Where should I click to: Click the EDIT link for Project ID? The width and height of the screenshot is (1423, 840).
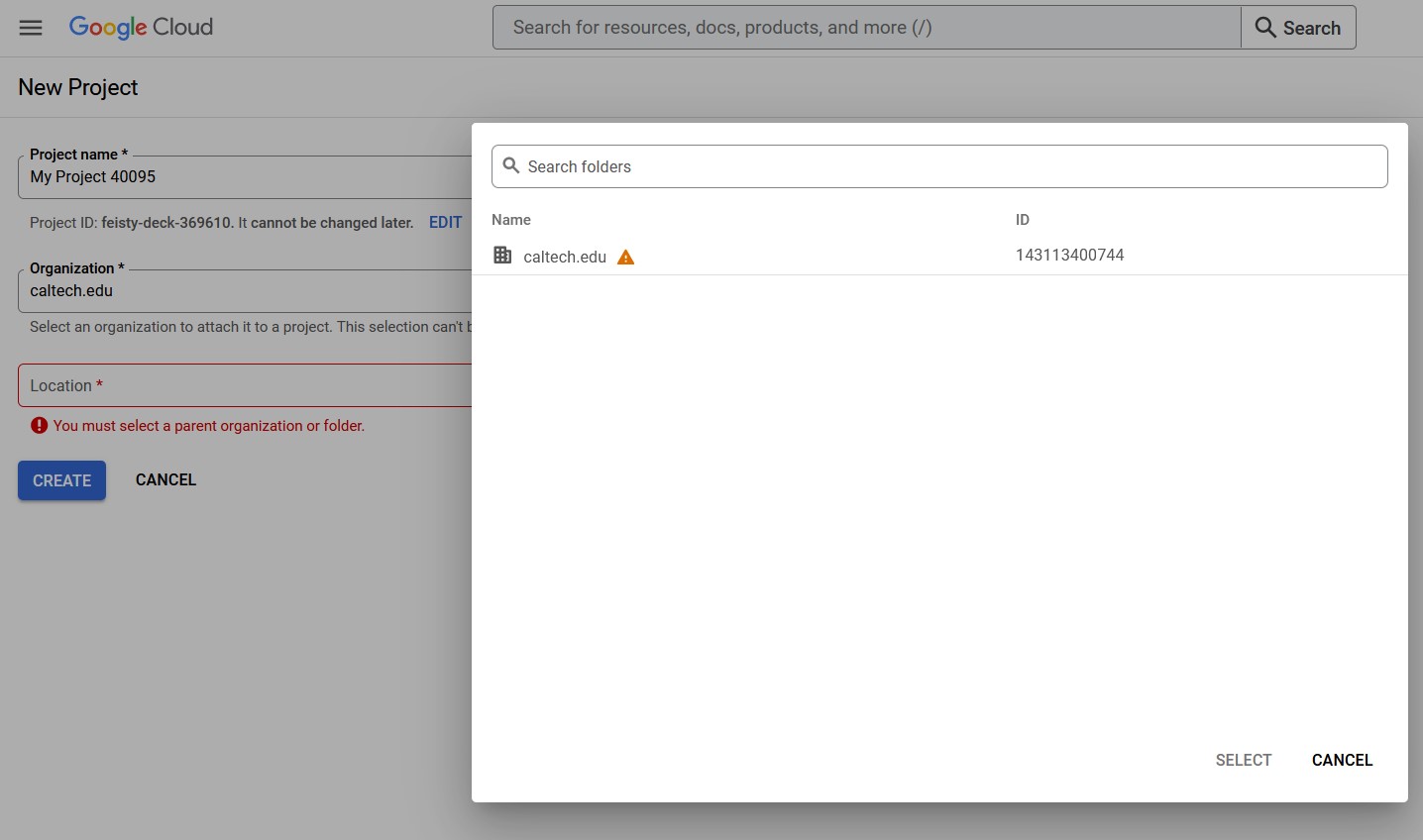(x=445, y=223)
